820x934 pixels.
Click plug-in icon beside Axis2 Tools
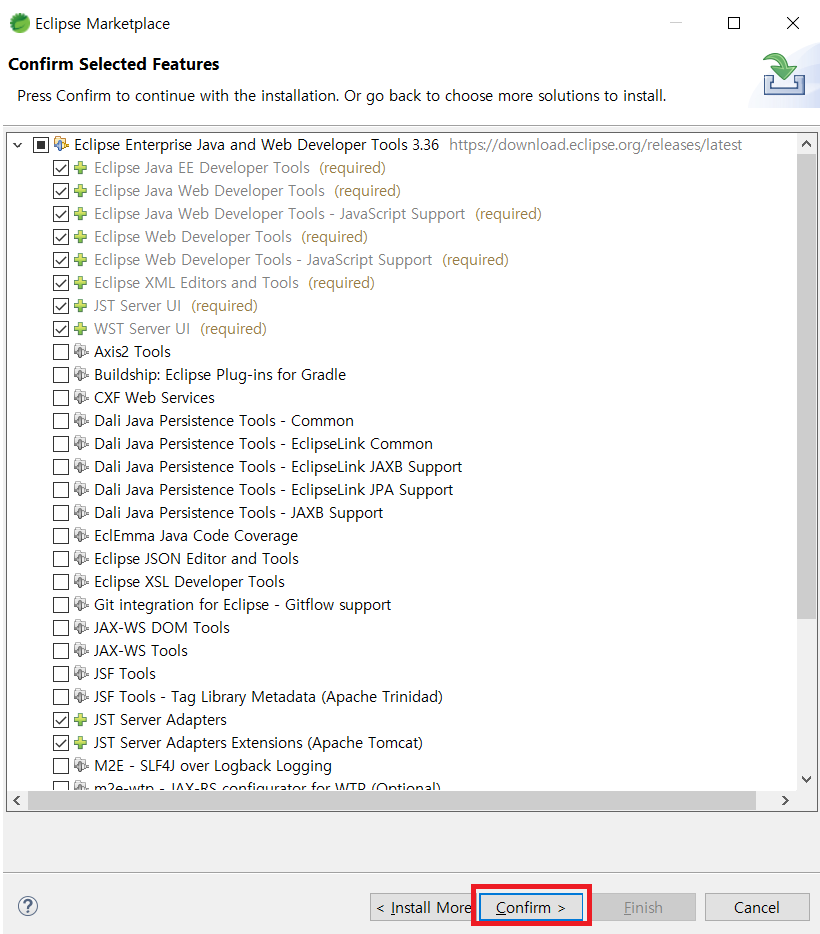click(81, 351)
